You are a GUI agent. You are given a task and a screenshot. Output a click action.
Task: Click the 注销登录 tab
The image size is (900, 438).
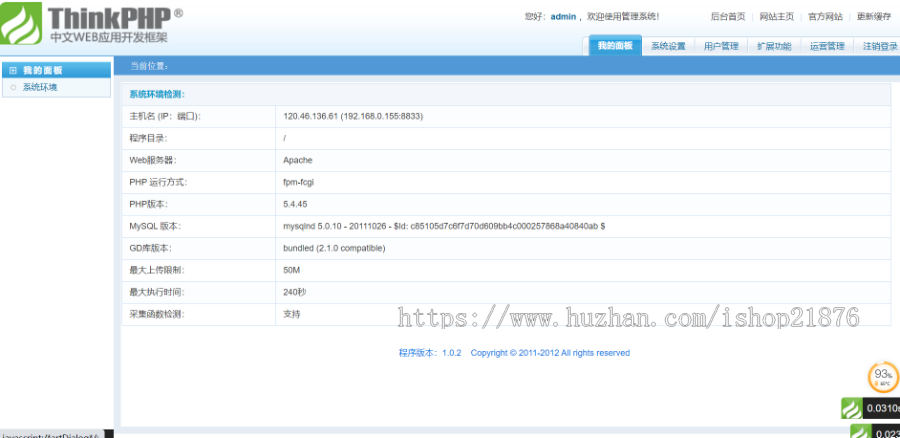880,46
